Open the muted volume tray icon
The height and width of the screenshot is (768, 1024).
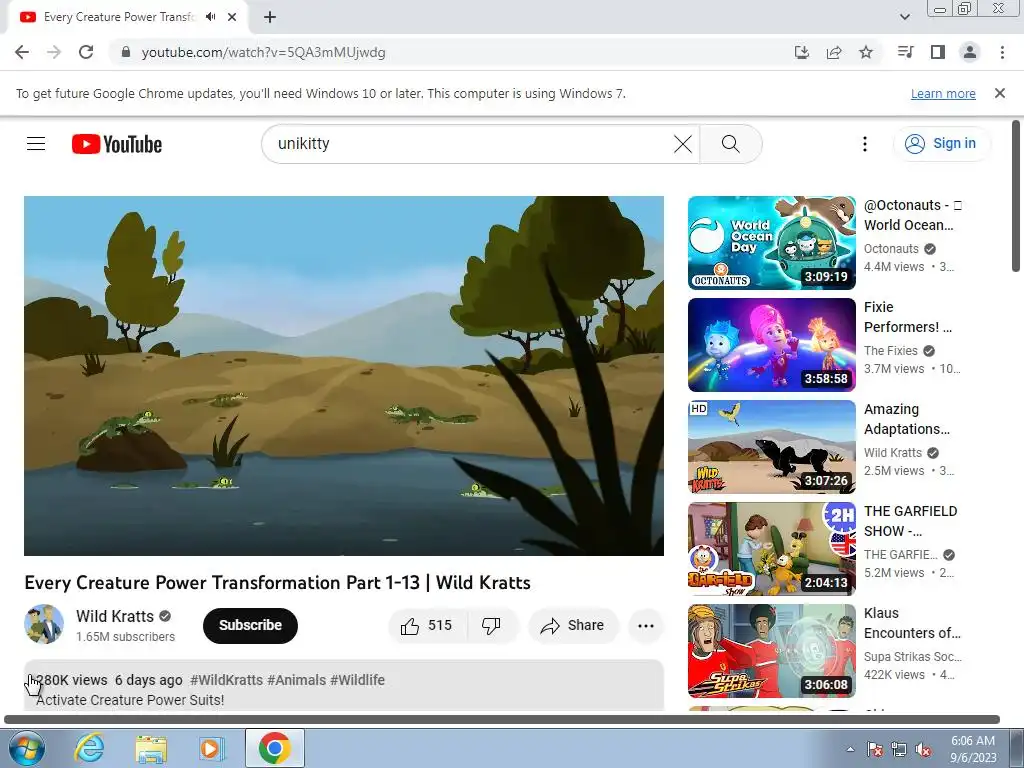(923, 749)
